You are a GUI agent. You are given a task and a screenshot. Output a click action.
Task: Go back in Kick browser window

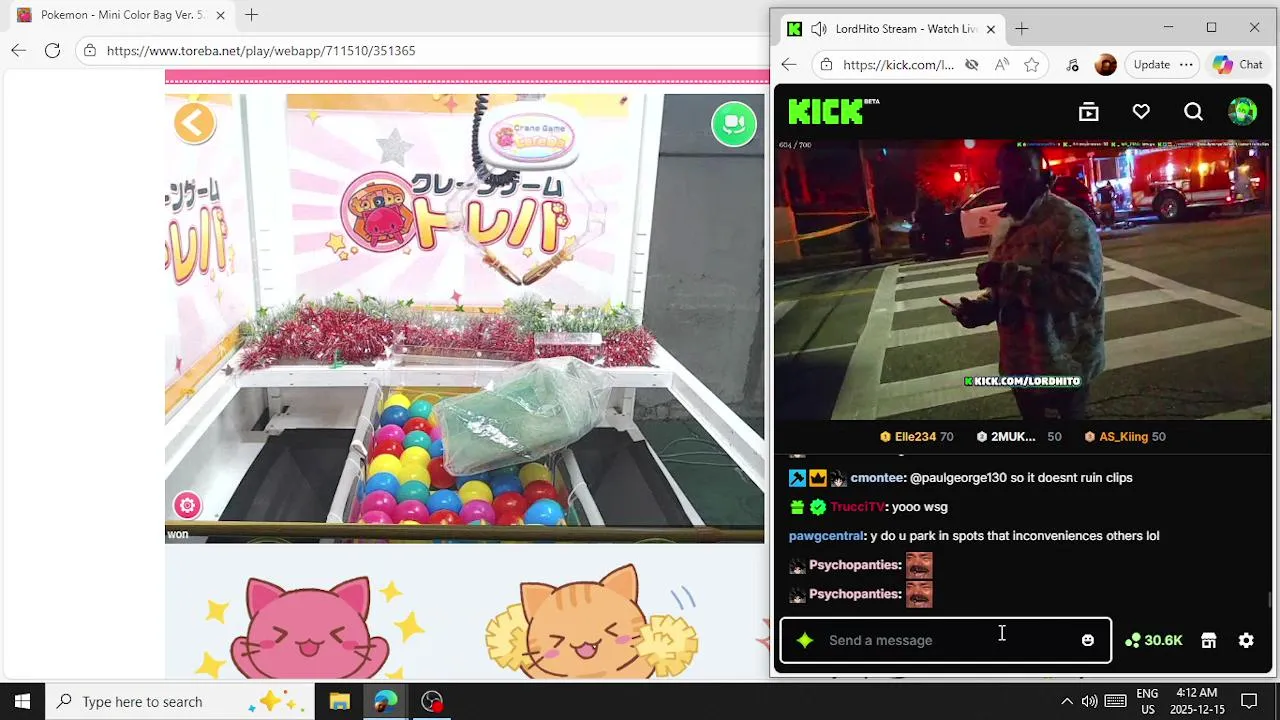(789, 65)
